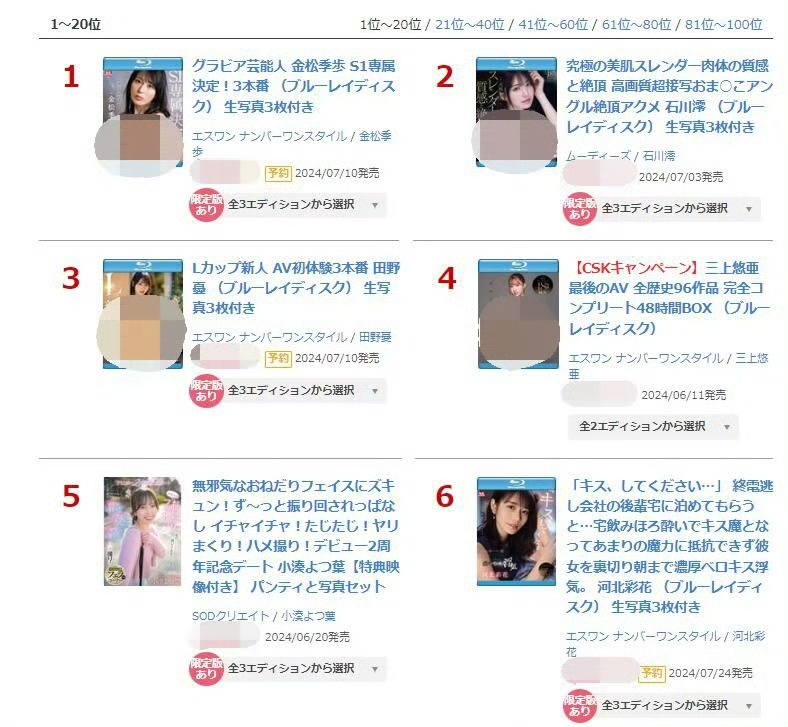This screenshot has height=727, width=788.
Task: Expand the edition selector dropdown for rank 2
Action: (x=679, y=209)
